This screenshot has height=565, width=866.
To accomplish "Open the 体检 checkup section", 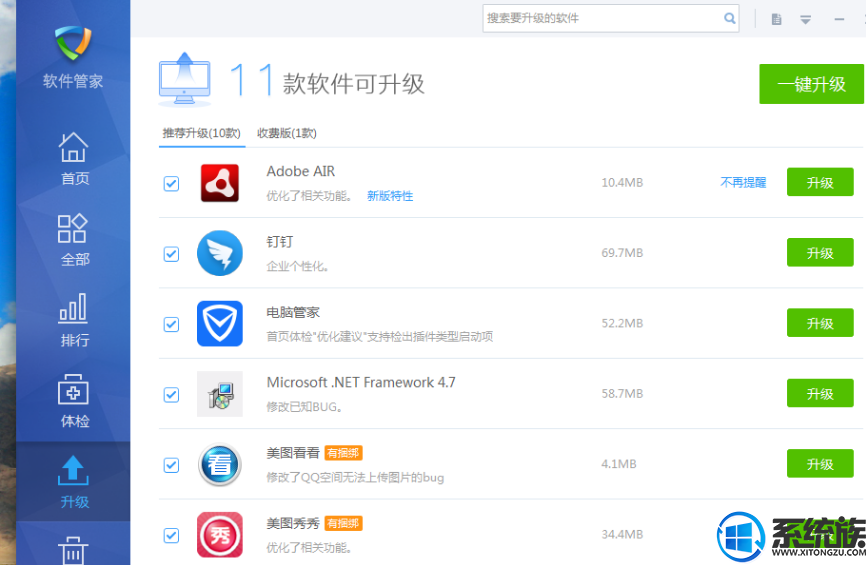I will pos(73,401).
